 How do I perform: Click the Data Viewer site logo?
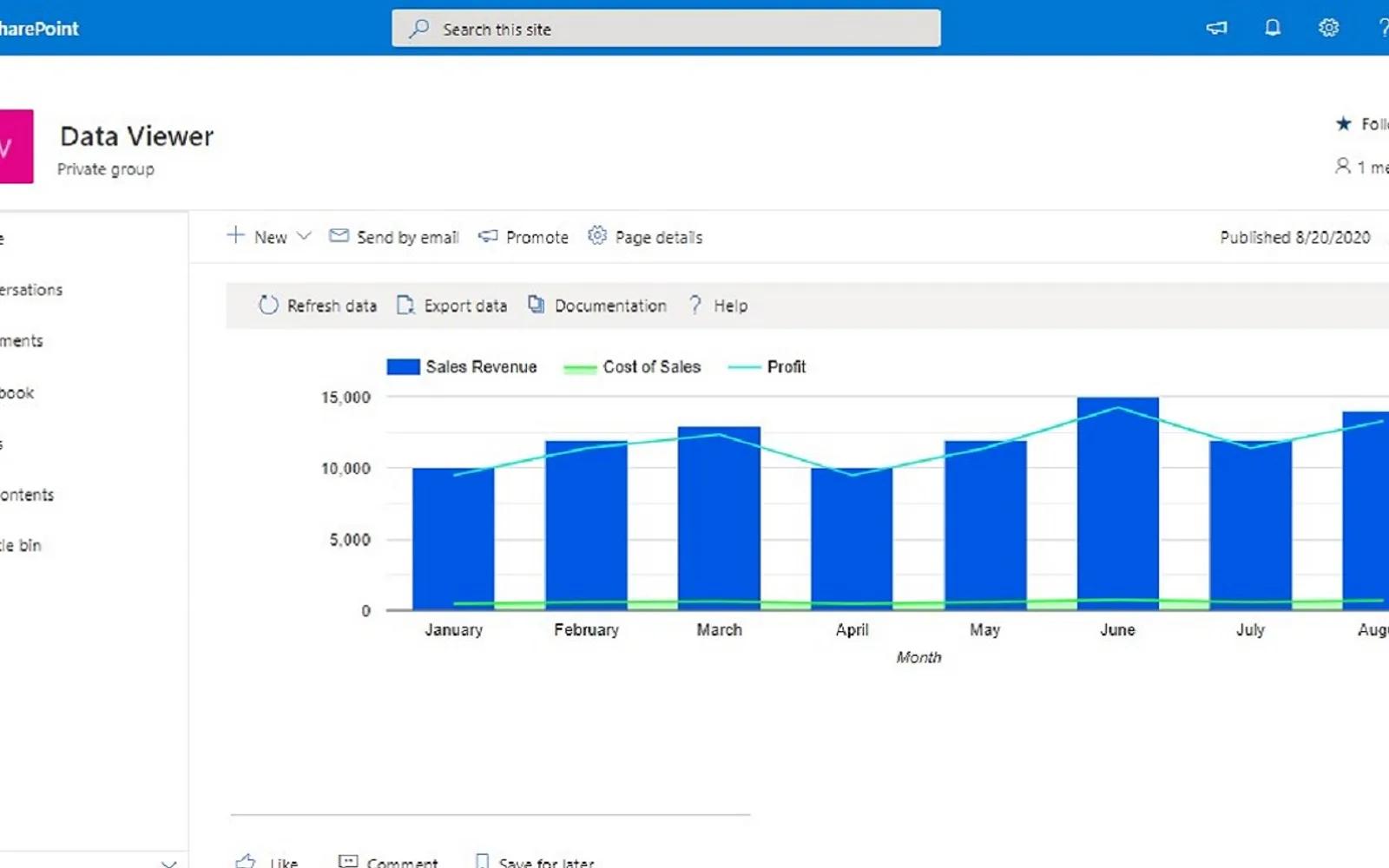[x=16, y=146]
